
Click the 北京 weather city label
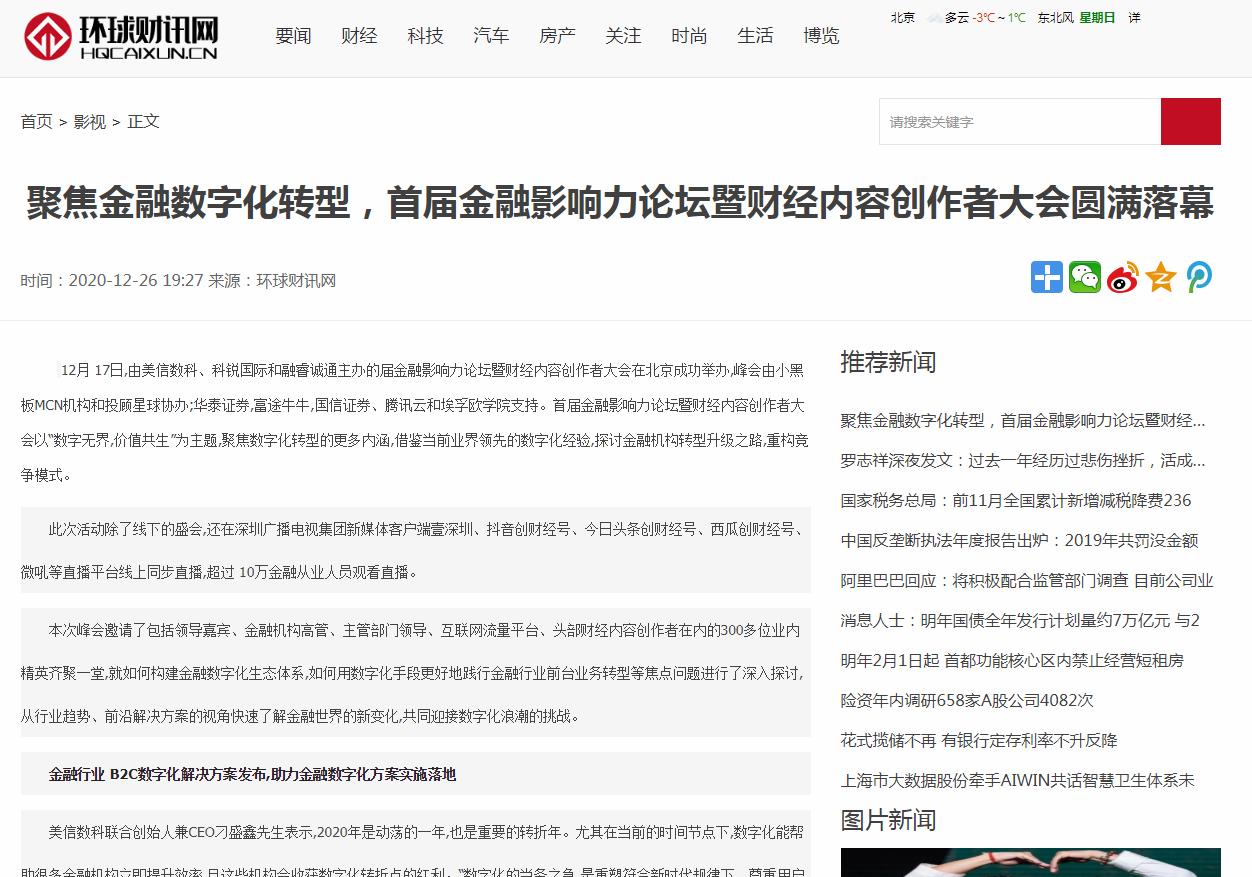(902, 17)
